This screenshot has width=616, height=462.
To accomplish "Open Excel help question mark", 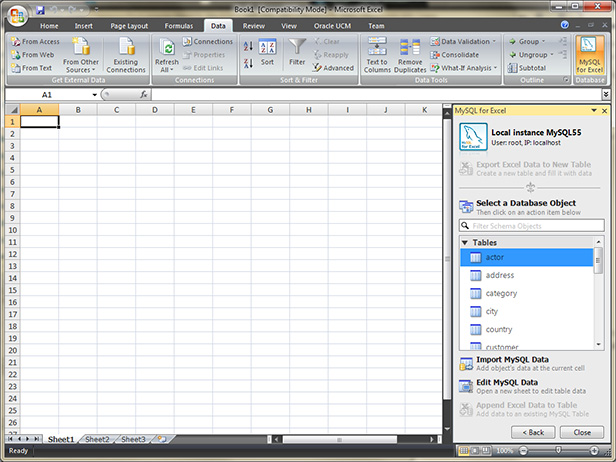I will coord(565,25).
